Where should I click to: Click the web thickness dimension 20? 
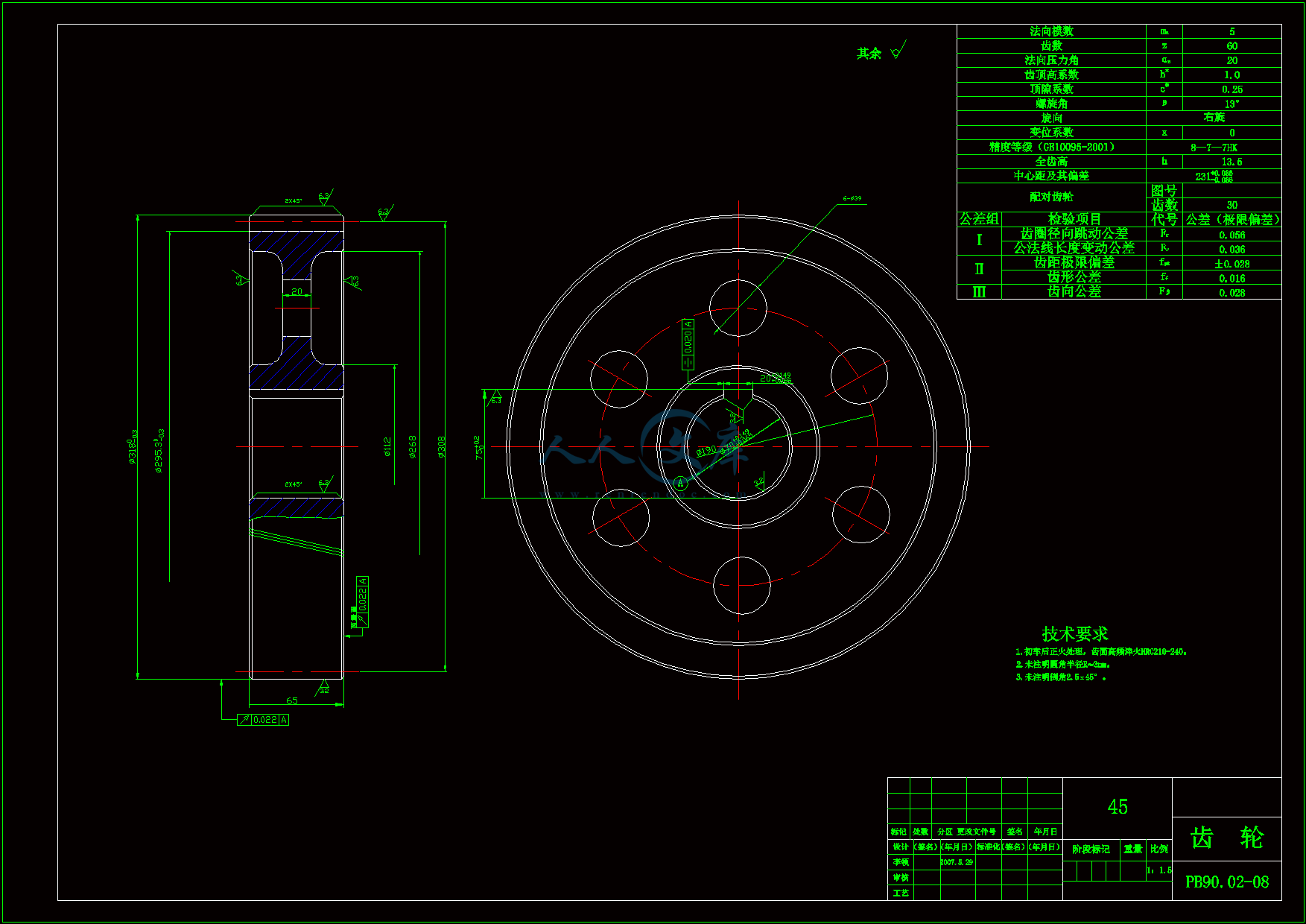297,291
